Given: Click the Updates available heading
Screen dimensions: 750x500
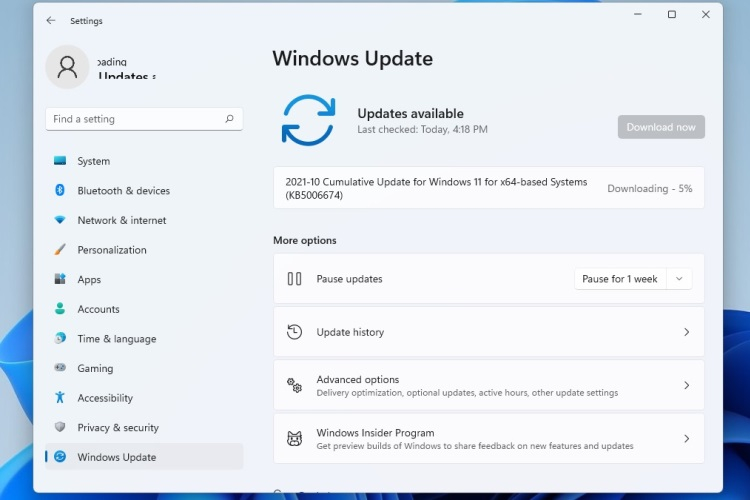Looking at the screenshot, I should tap(410, 113).
